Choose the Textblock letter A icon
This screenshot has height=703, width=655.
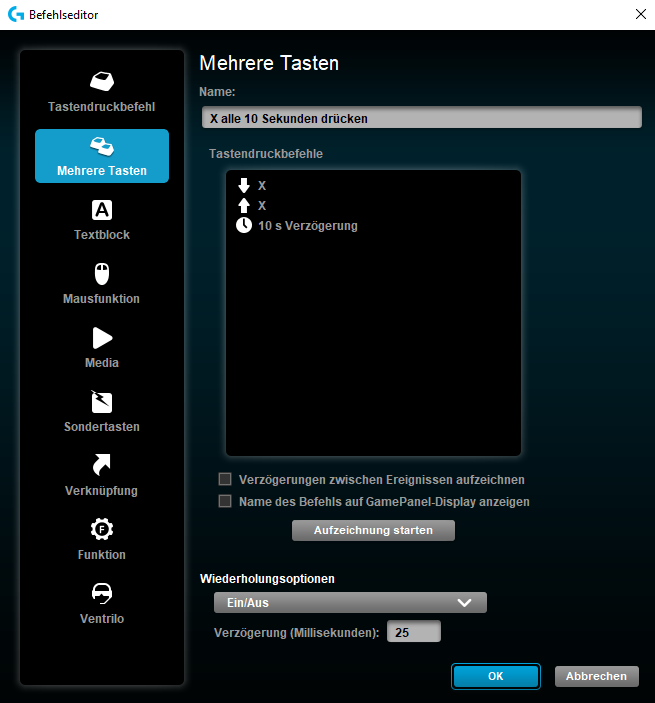(102, 210)
